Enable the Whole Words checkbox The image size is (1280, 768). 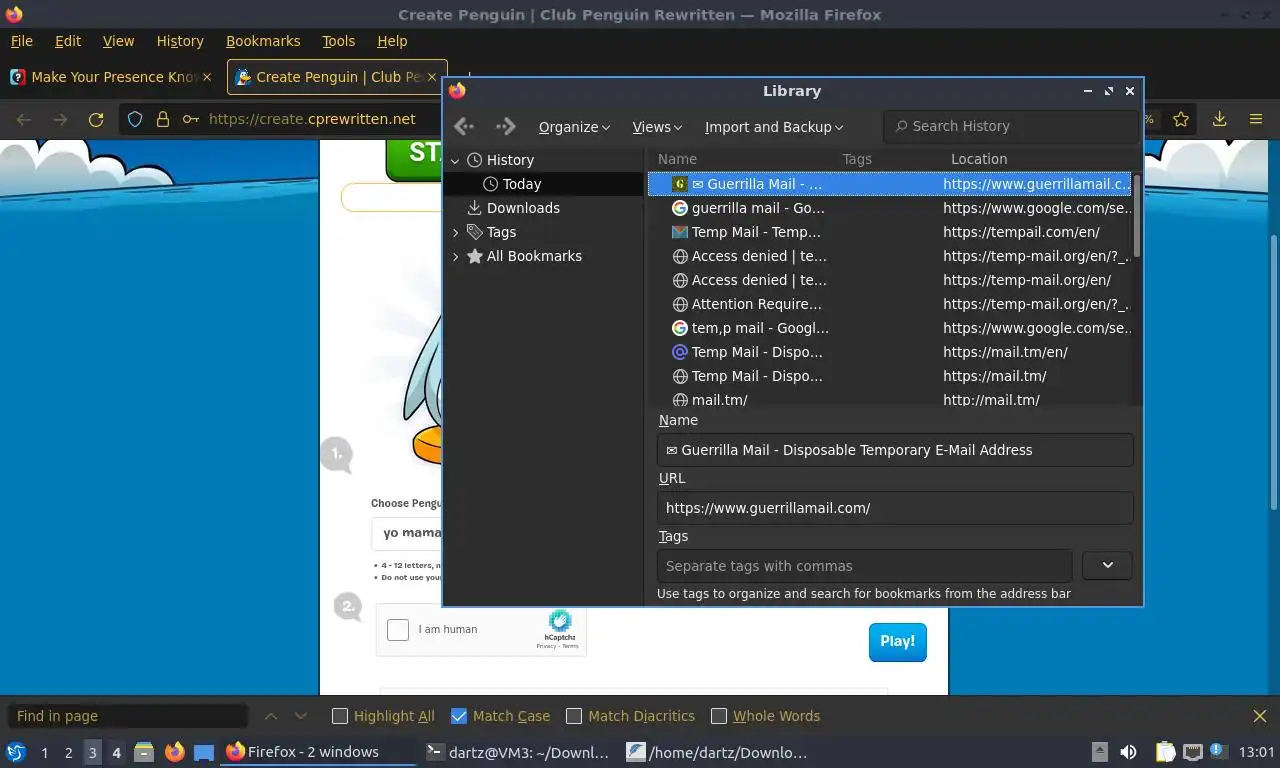pyautogui.click(x=719, y=716)
